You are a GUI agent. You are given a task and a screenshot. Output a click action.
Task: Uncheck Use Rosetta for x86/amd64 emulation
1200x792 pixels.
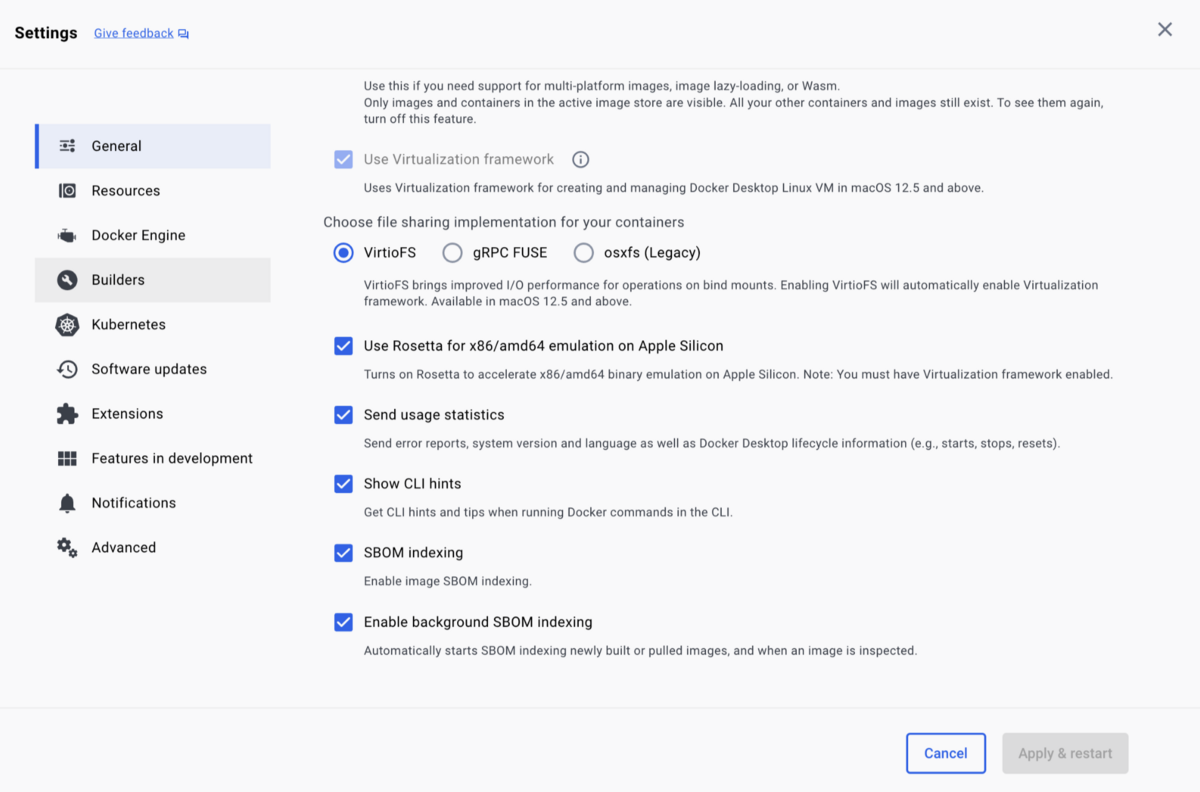pyautogui.click(x=343, y=346)
